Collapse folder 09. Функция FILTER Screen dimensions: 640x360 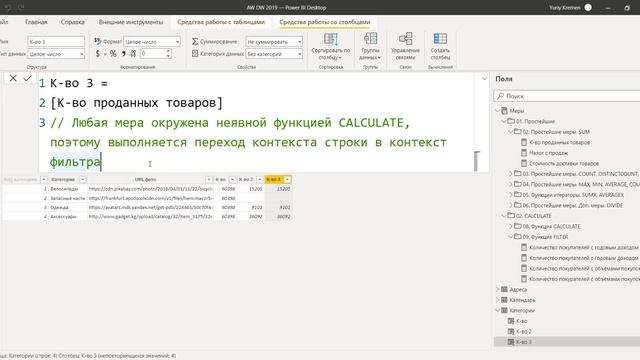[511, 237]
